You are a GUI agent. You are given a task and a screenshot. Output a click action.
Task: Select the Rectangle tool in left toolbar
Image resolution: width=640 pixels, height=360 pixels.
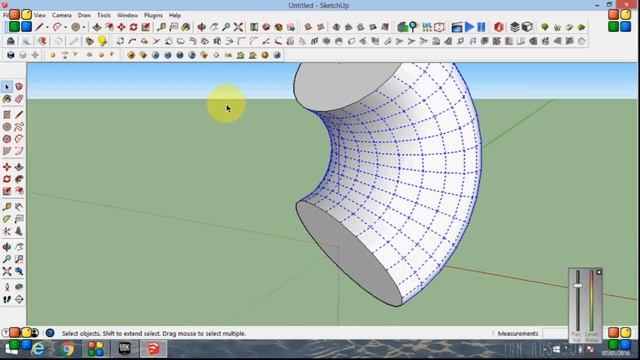[x=7, y=115]
